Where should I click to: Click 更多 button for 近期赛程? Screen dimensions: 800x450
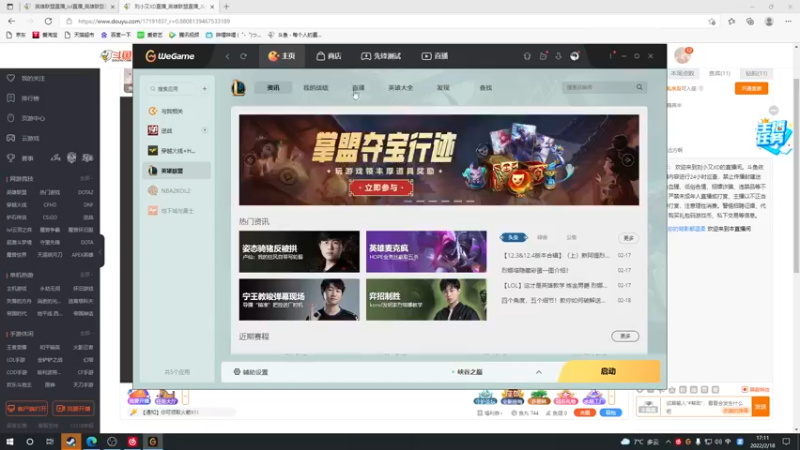point(625,336)
